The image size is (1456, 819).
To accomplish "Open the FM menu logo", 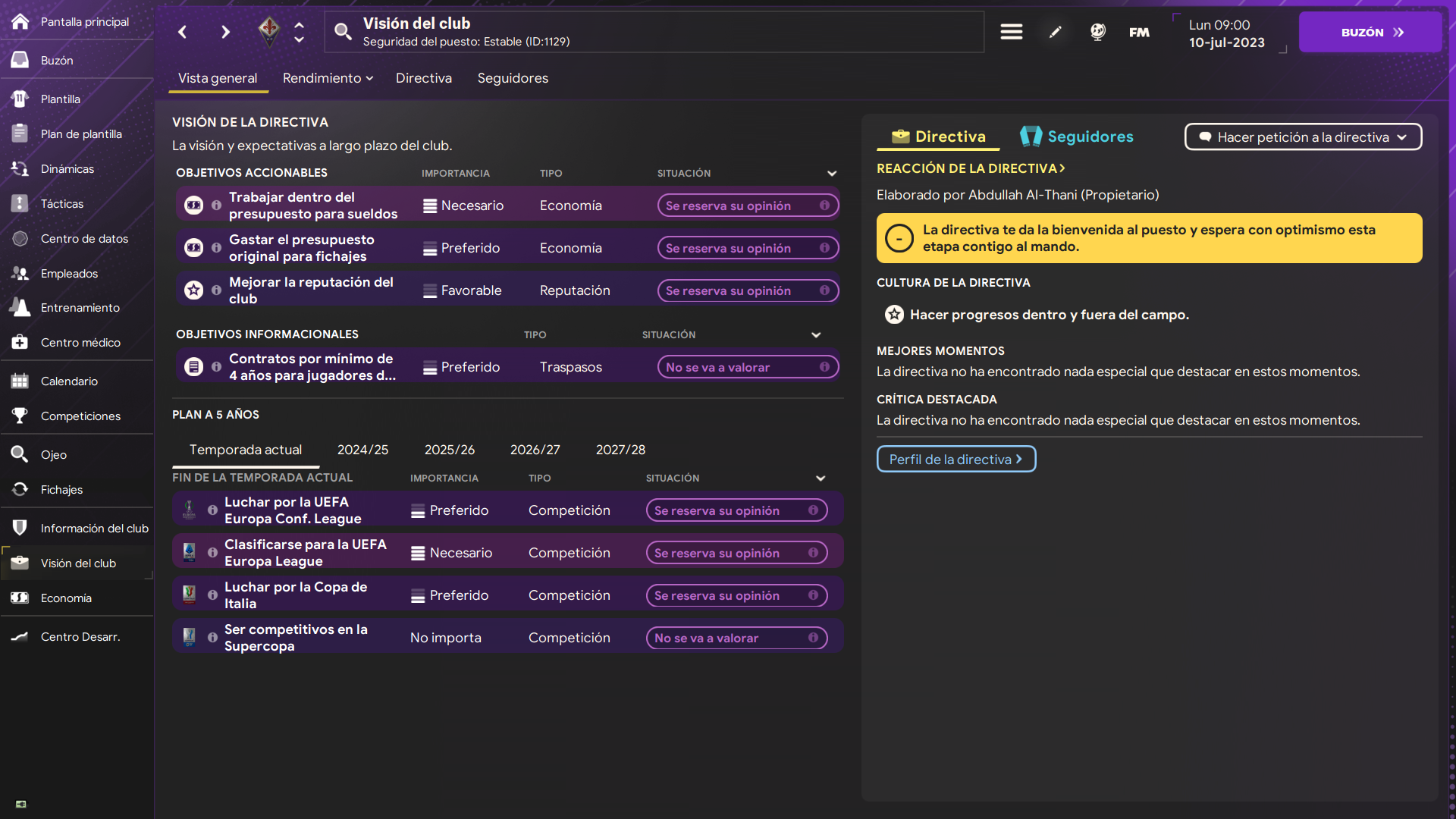I will 1139,32.
